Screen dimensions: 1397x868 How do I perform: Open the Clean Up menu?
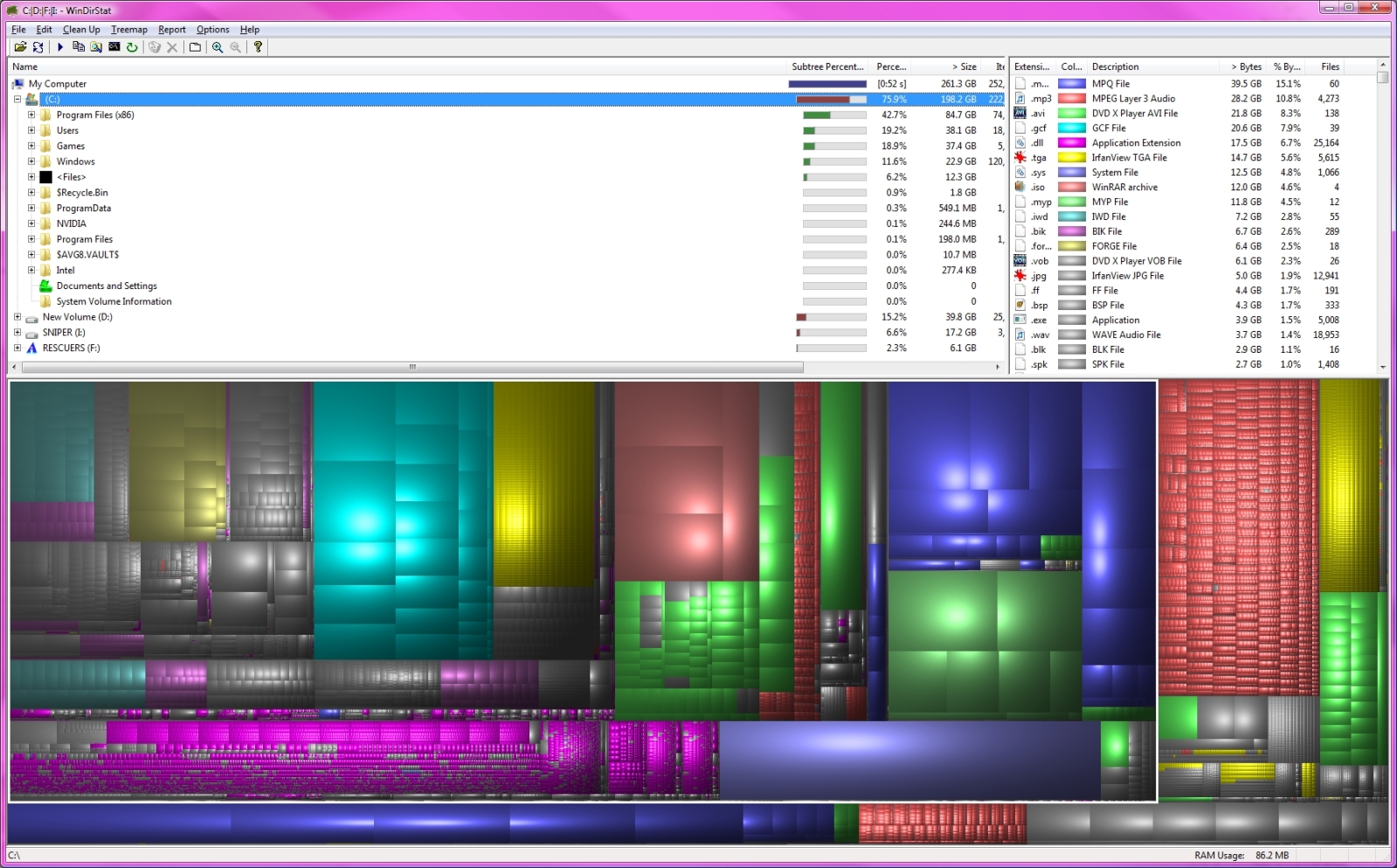[x=81, y=30]
